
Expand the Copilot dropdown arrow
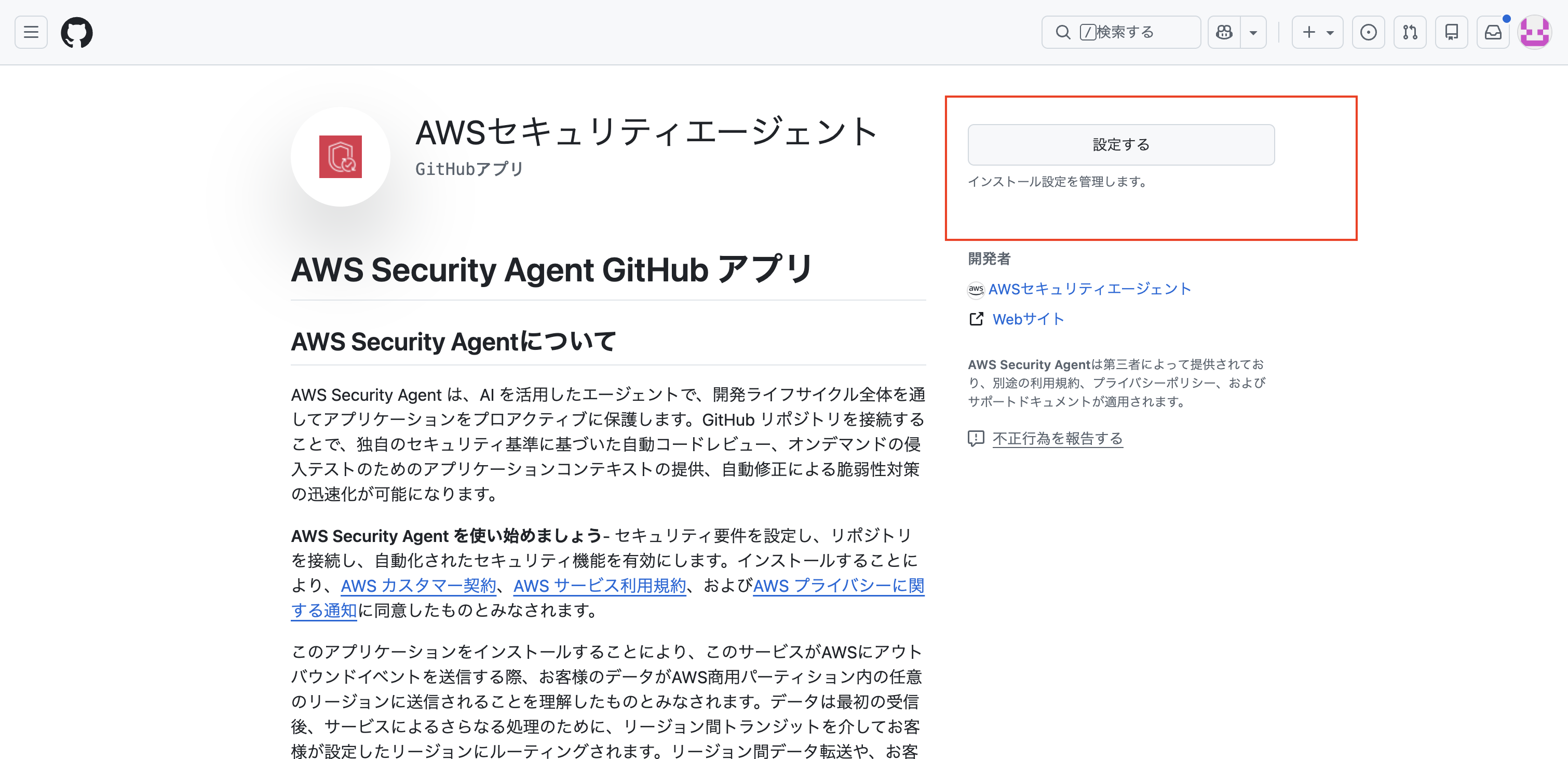[1253, 32]
